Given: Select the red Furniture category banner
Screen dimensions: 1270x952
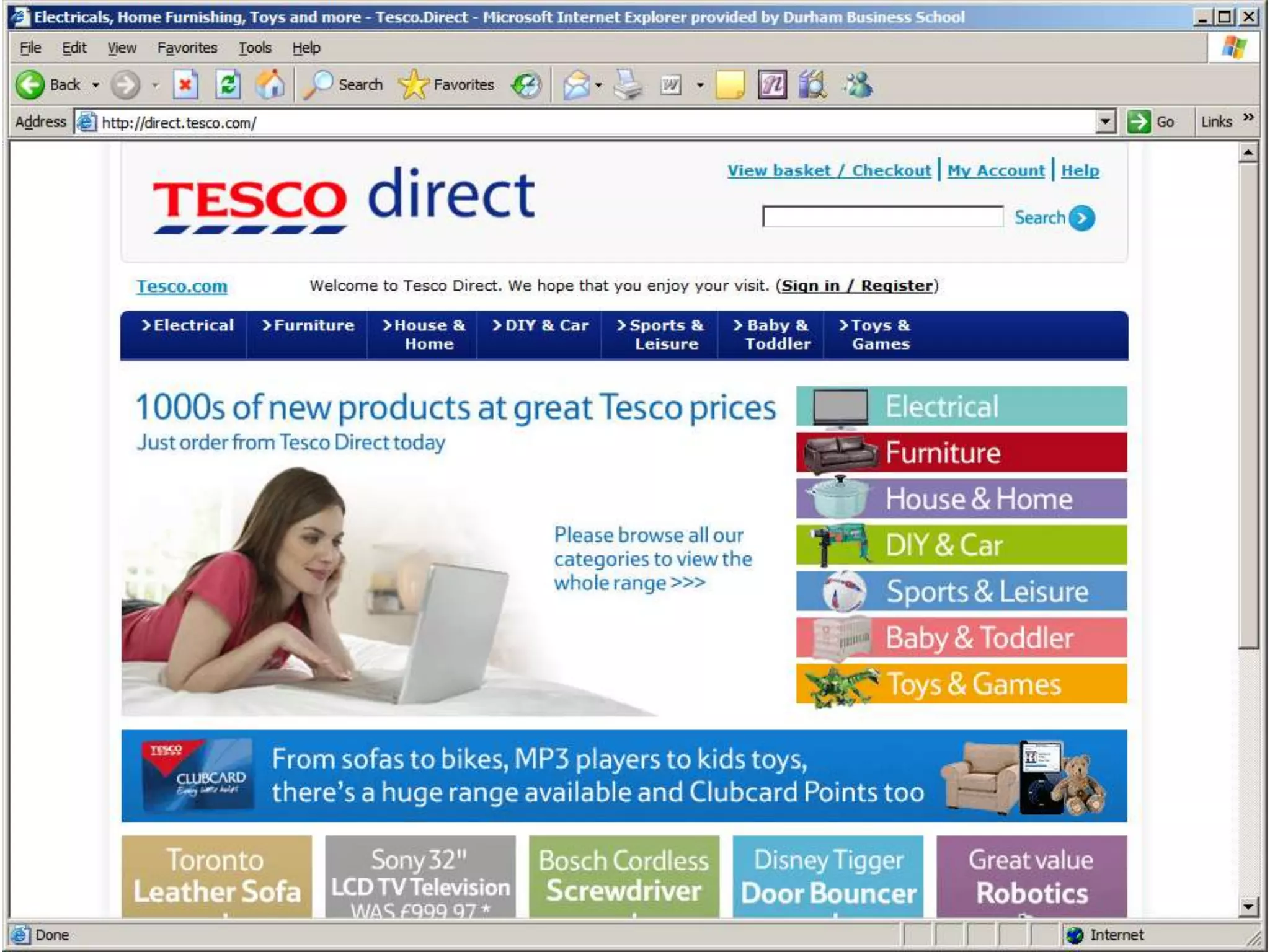Looking at the screenshot, I should click(961, 452).
